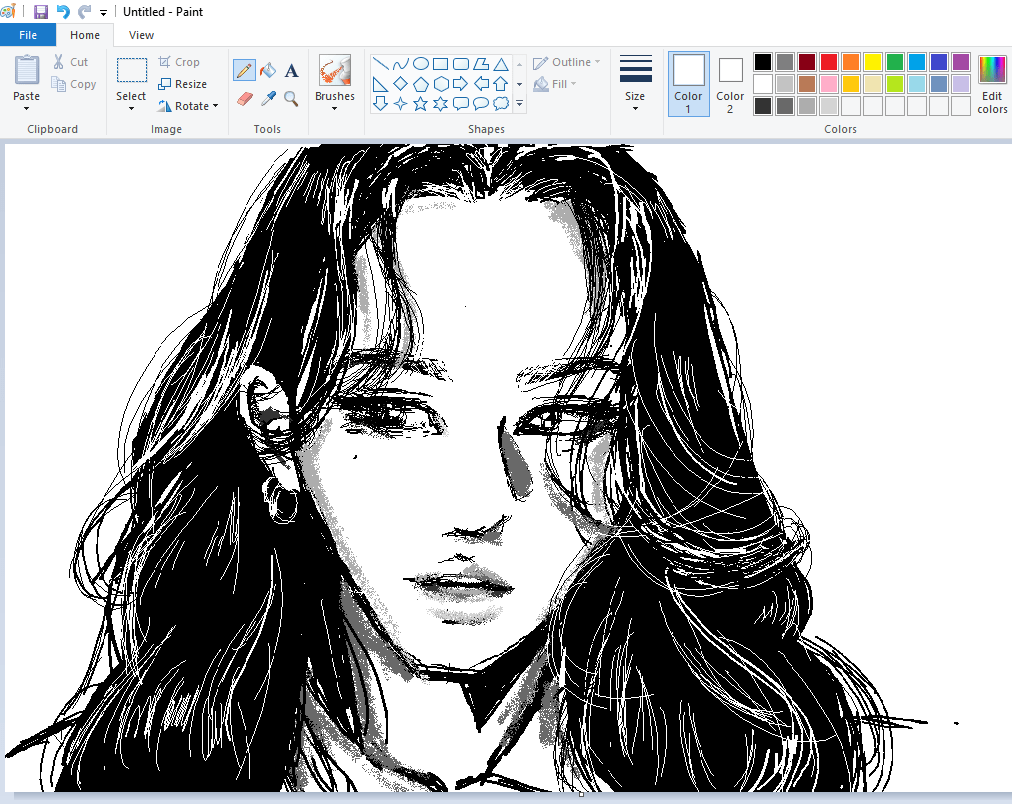Choose the Color picker tool

(266, 99)
